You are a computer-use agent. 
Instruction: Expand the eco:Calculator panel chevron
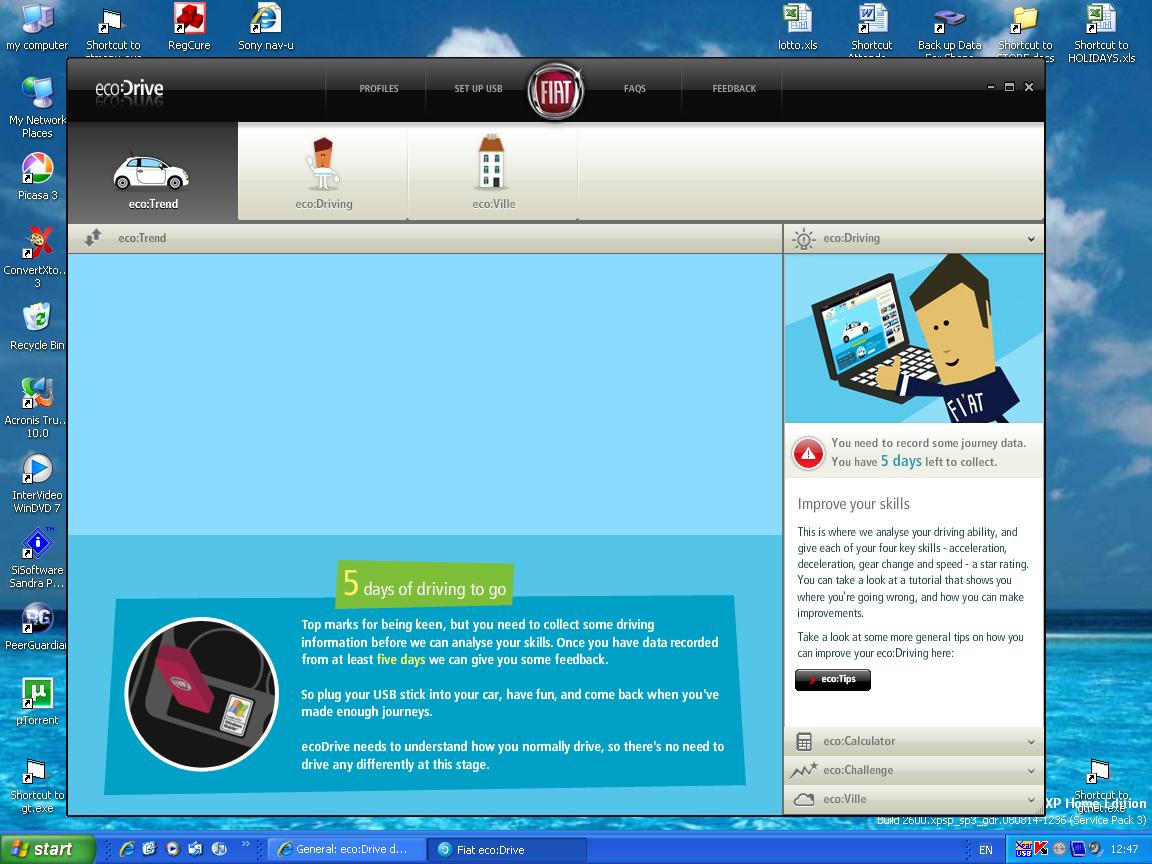(1031, 742)
